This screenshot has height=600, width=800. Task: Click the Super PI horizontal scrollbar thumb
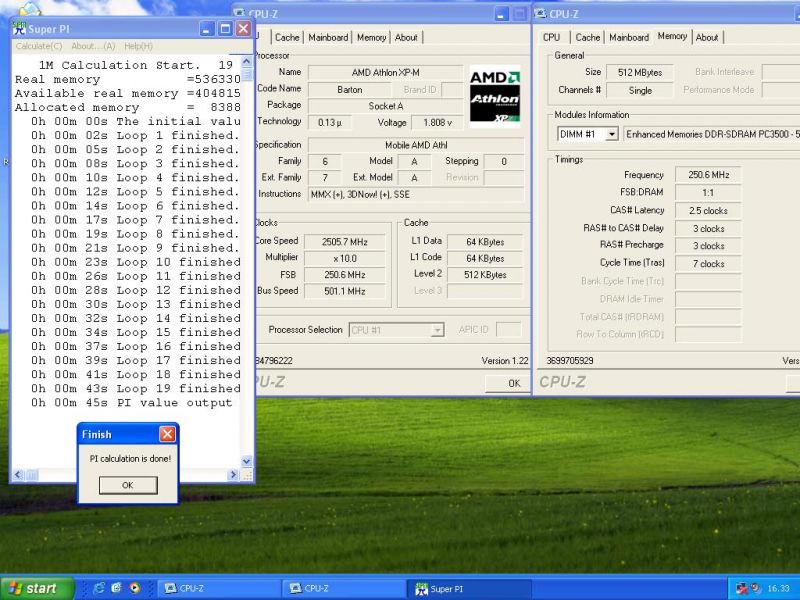point(32,475)
